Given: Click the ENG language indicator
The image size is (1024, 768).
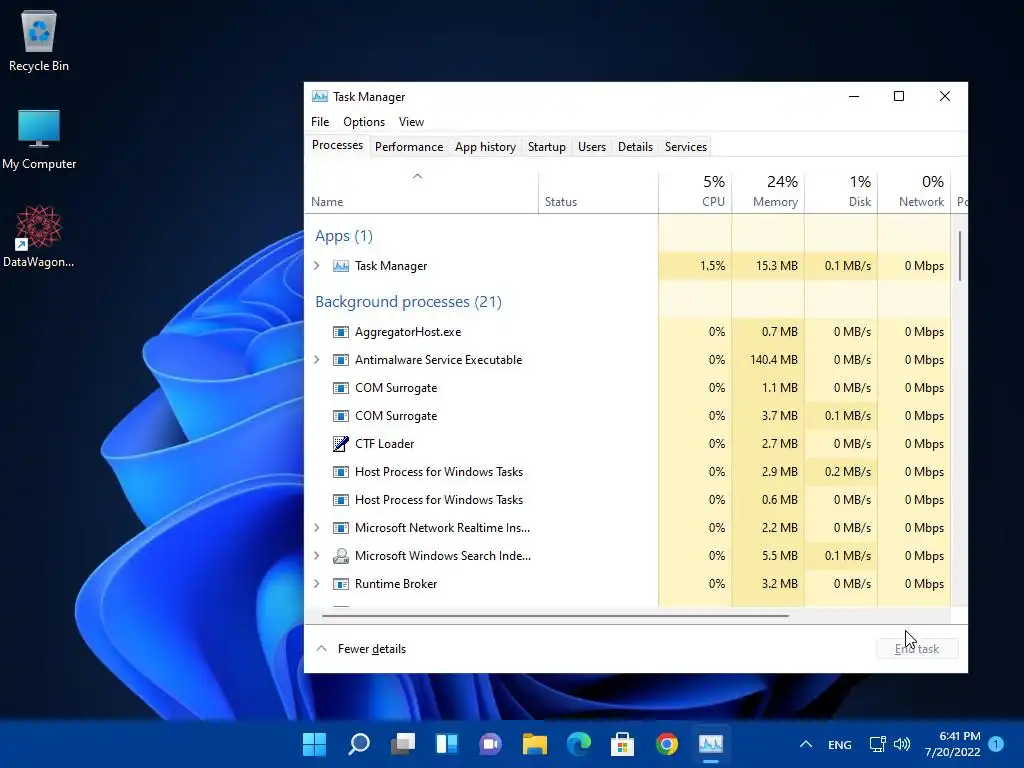Looking at the screenshot, I should tap(840, 744).
